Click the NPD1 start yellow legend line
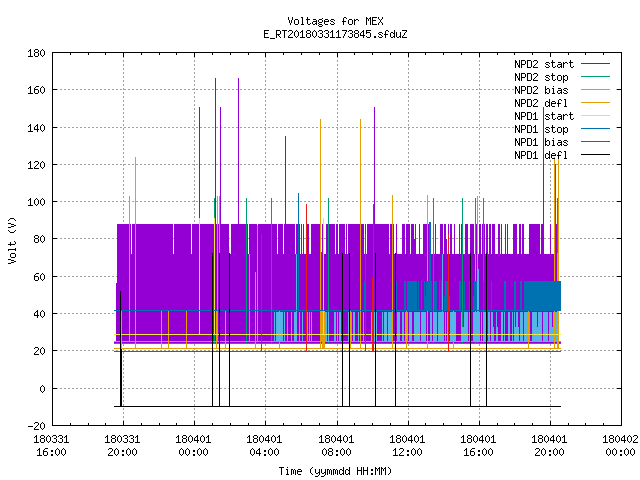 595,116
